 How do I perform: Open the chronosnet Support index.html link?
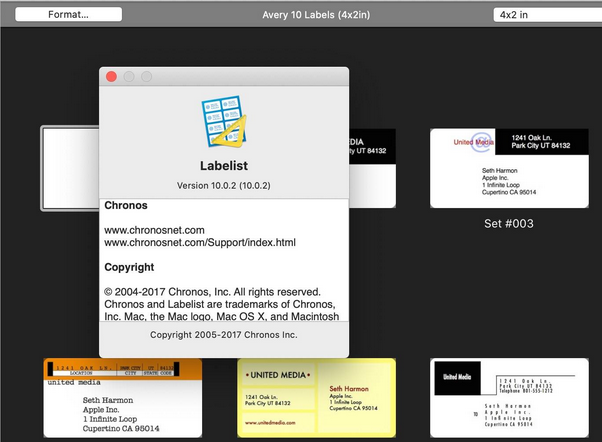click(x=200, y=242)
